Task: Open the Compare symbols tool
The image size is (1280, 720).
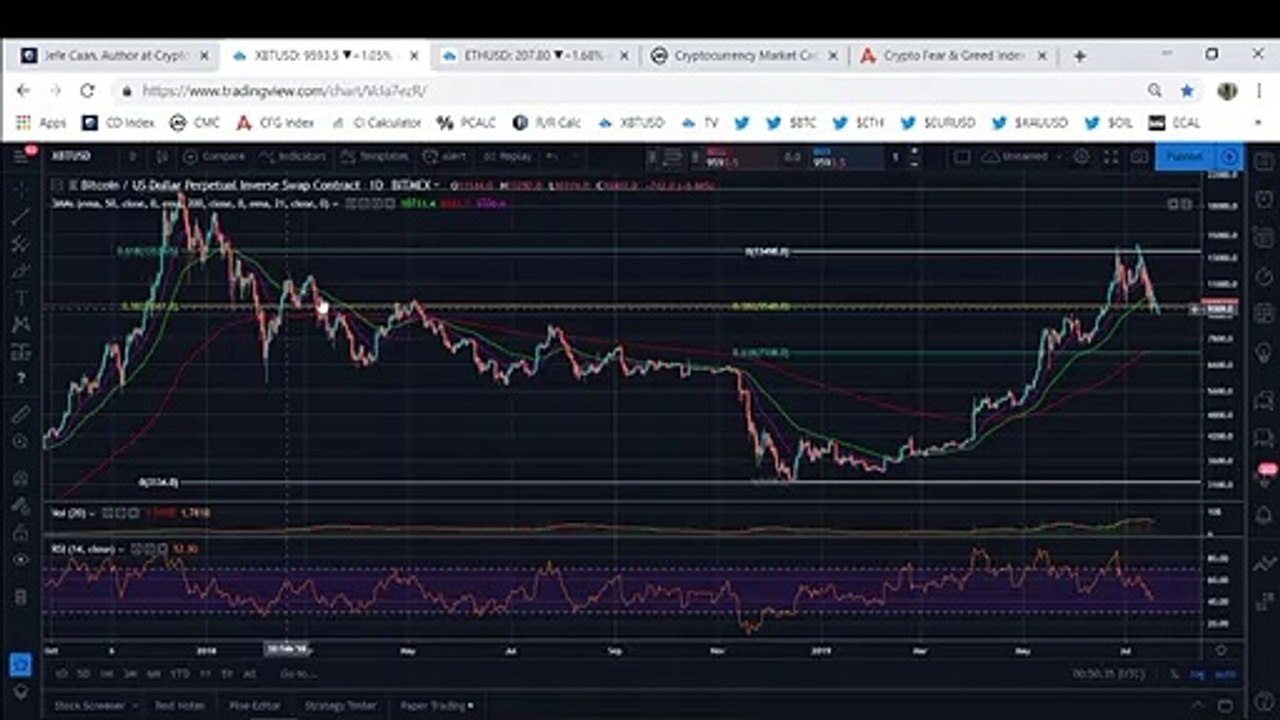Action: click(x=215, y=157)
